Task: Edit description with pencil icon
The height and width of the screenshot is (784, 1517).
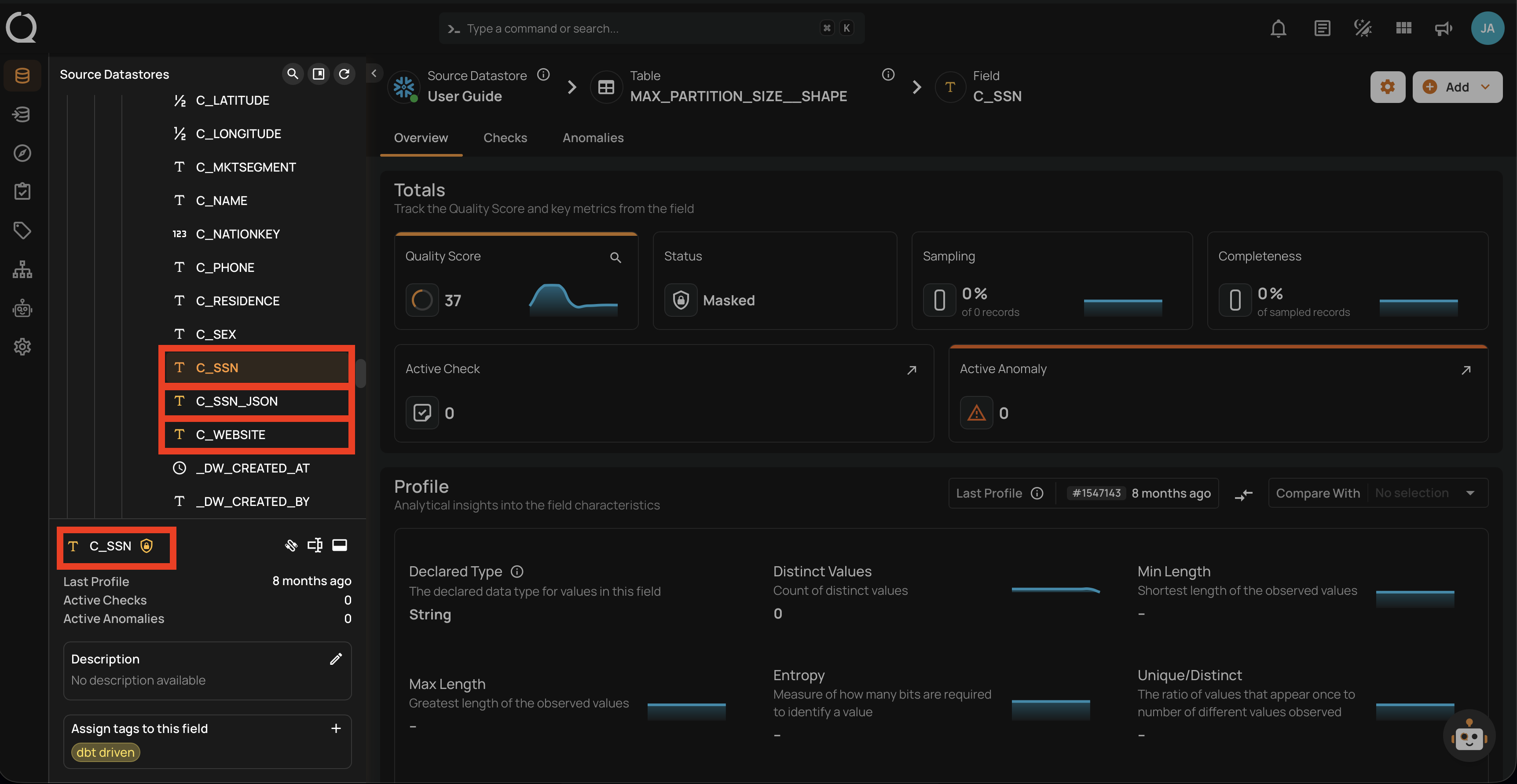Action: pyautogui.click(x=336, y=659)
